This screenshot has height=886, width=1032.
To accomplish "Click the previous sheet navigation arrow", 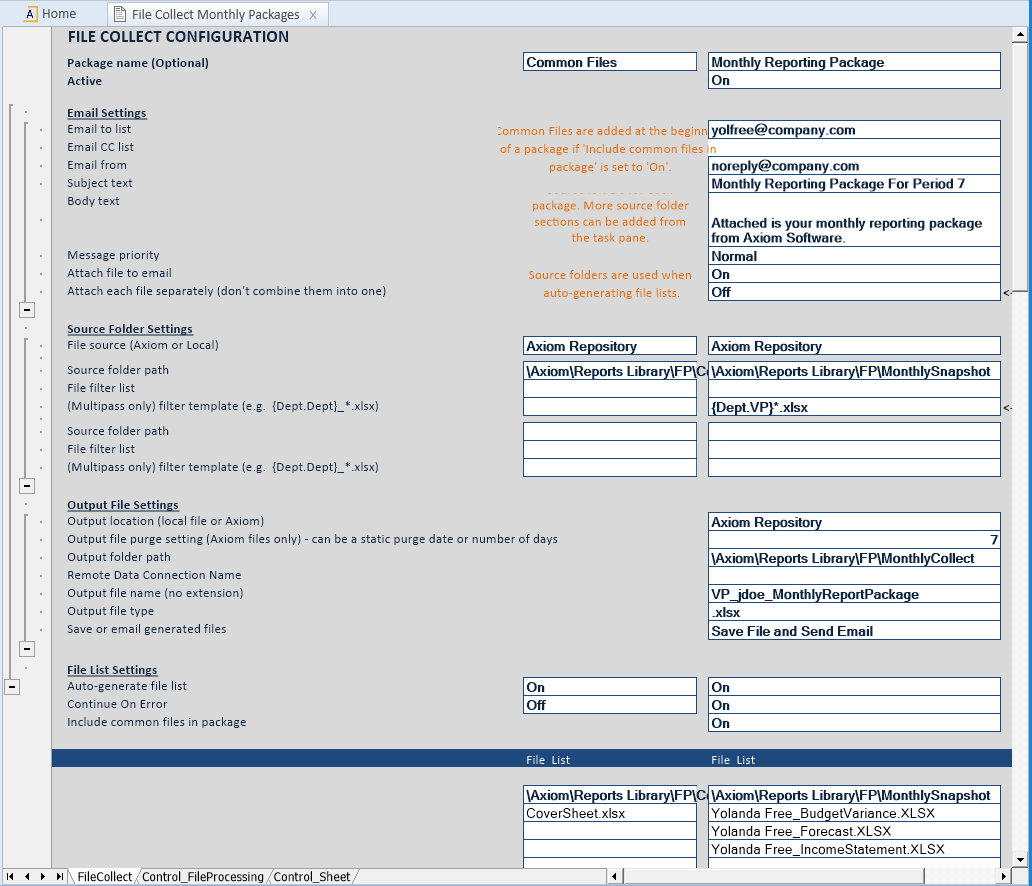I will (27, 876).
